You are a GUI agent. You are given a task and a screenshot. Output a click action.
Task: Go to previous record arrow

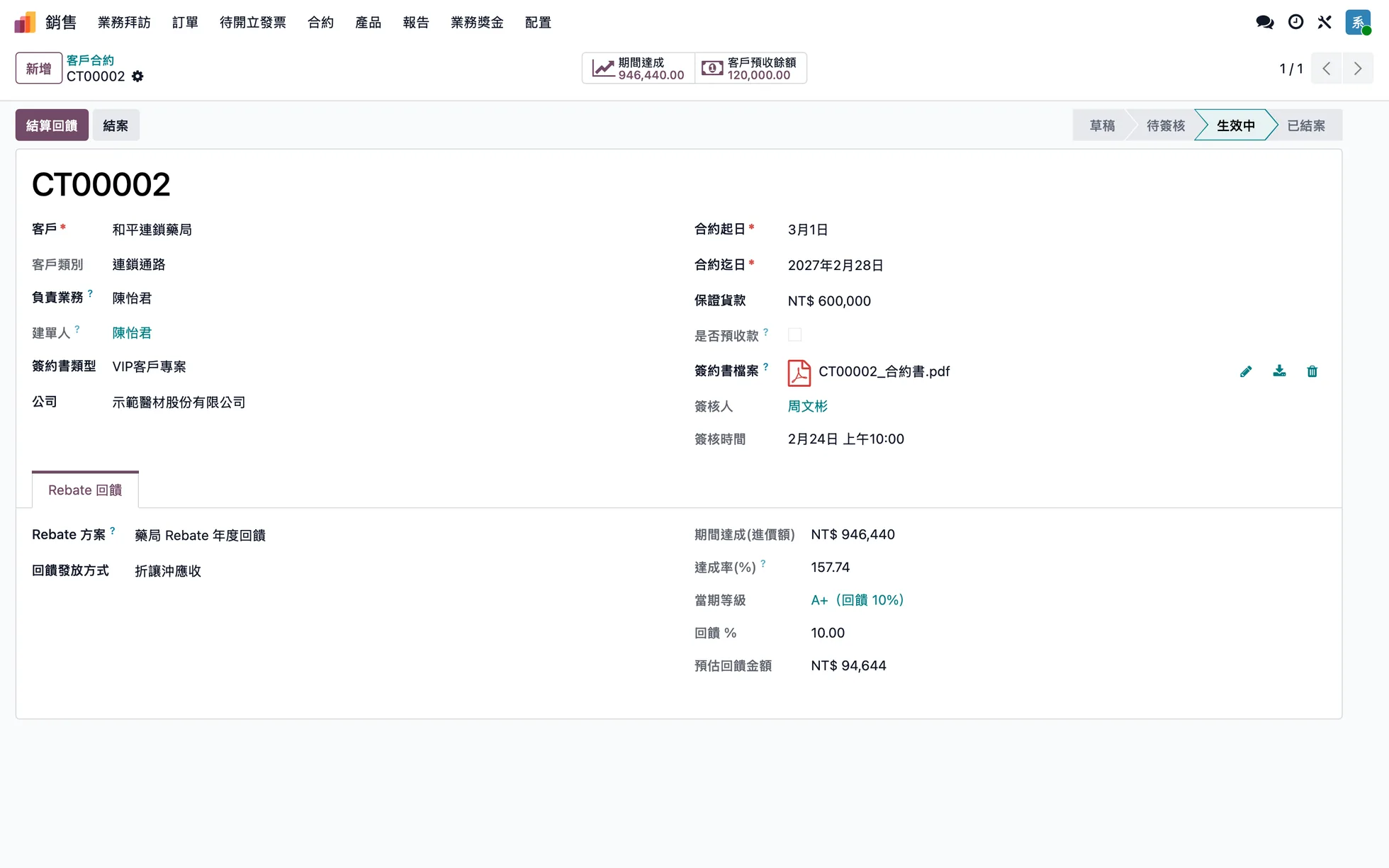(1327, 69)
